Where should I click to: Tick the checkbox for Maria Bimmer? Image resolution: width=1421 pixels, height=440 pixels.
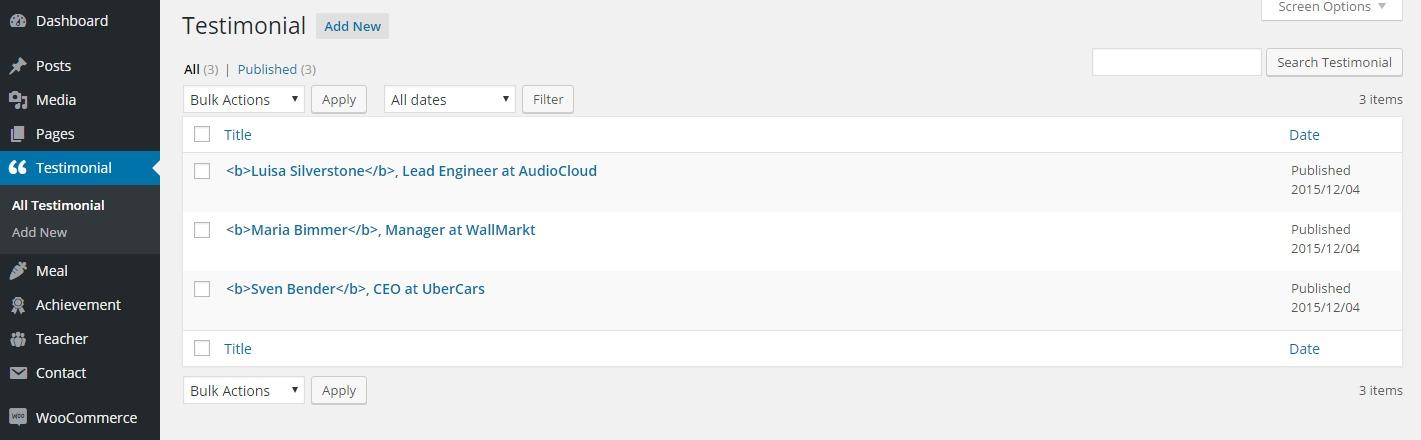[202, 230]
